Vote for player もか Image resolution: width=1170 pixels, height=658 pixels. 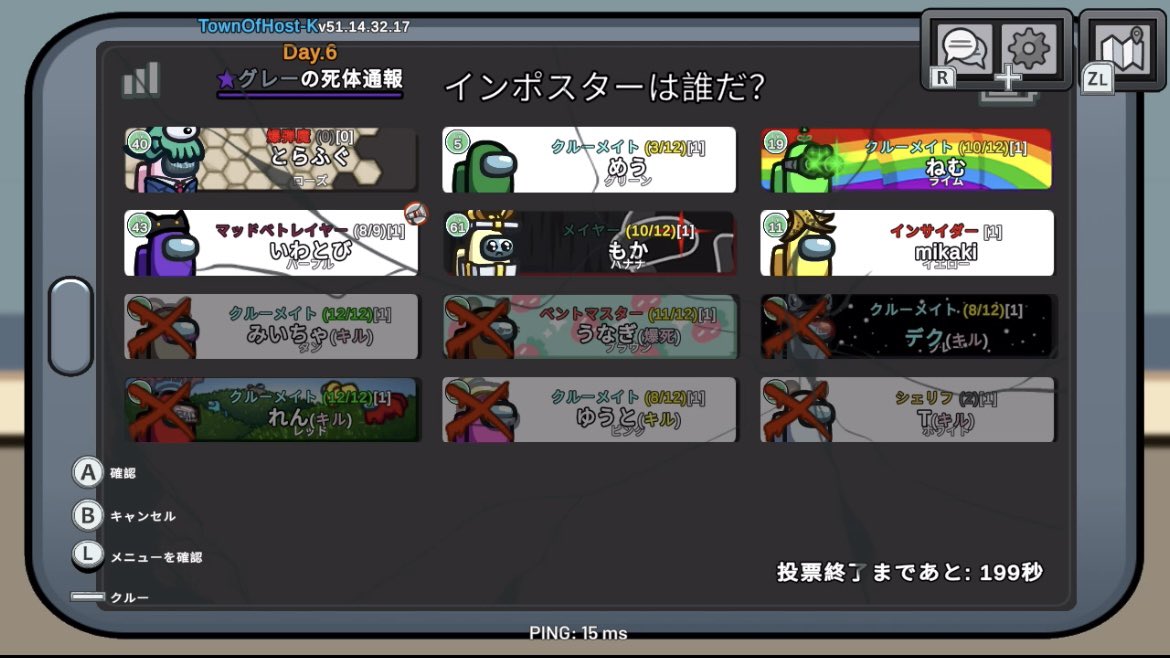click(589, 242)
